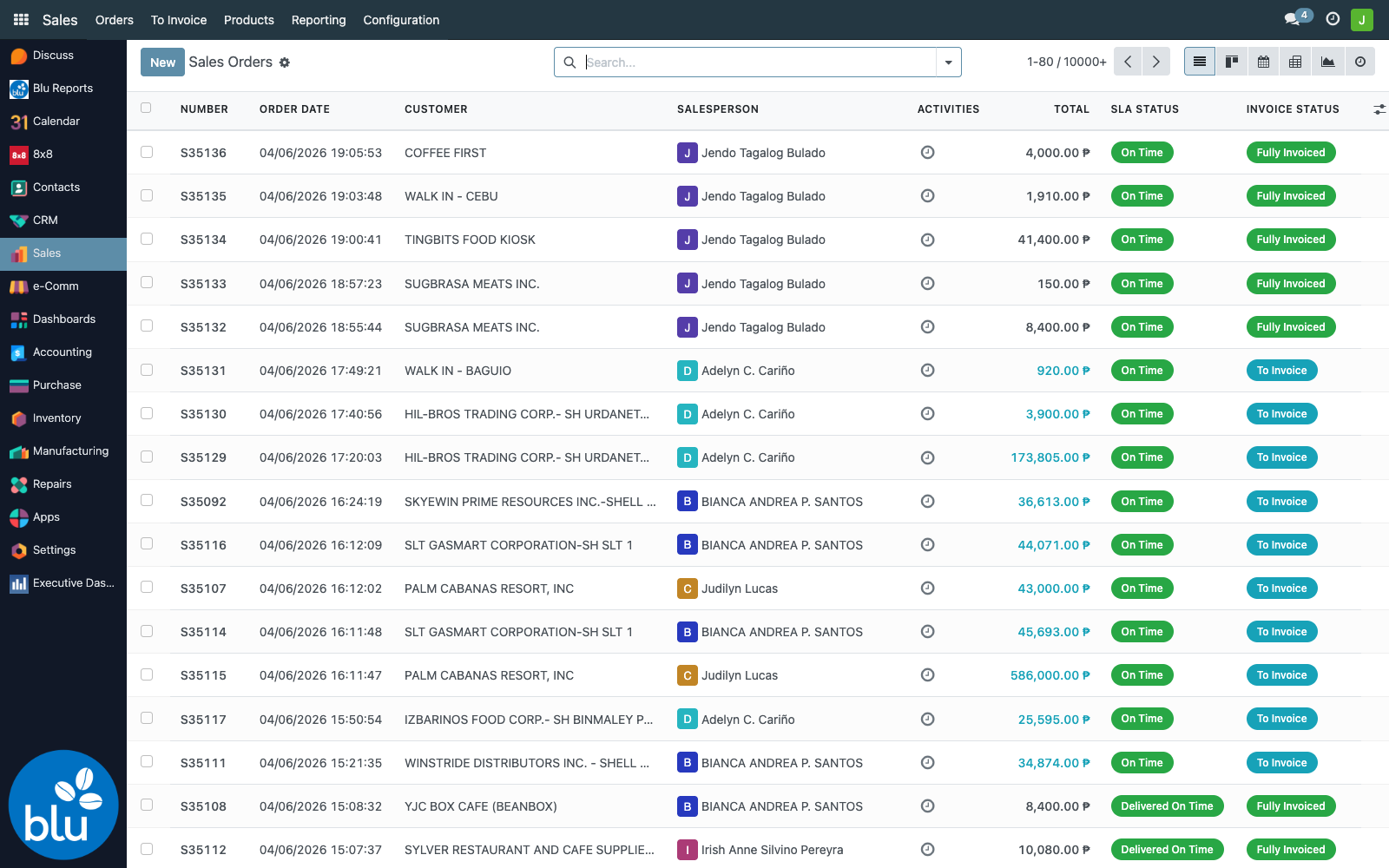Click the 586,000.00 total amount
The width and height of the screenshot is (1389, 868).
[1050, 675]
